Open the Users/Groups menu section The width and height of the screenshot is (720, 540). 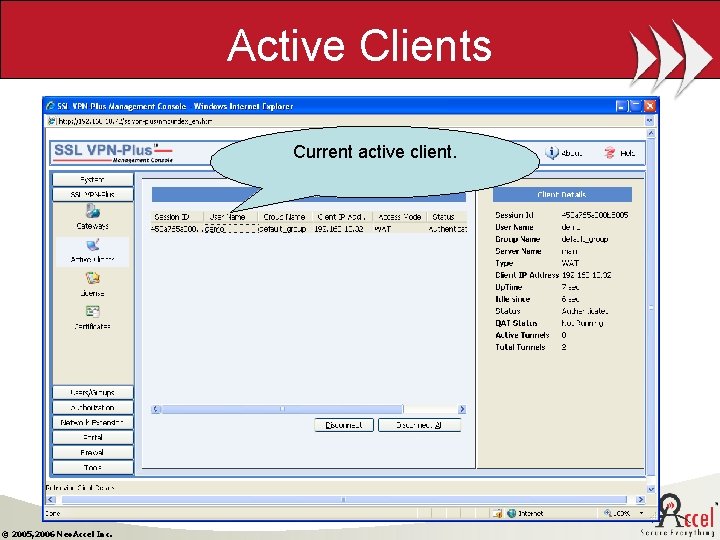click(93, 393)
